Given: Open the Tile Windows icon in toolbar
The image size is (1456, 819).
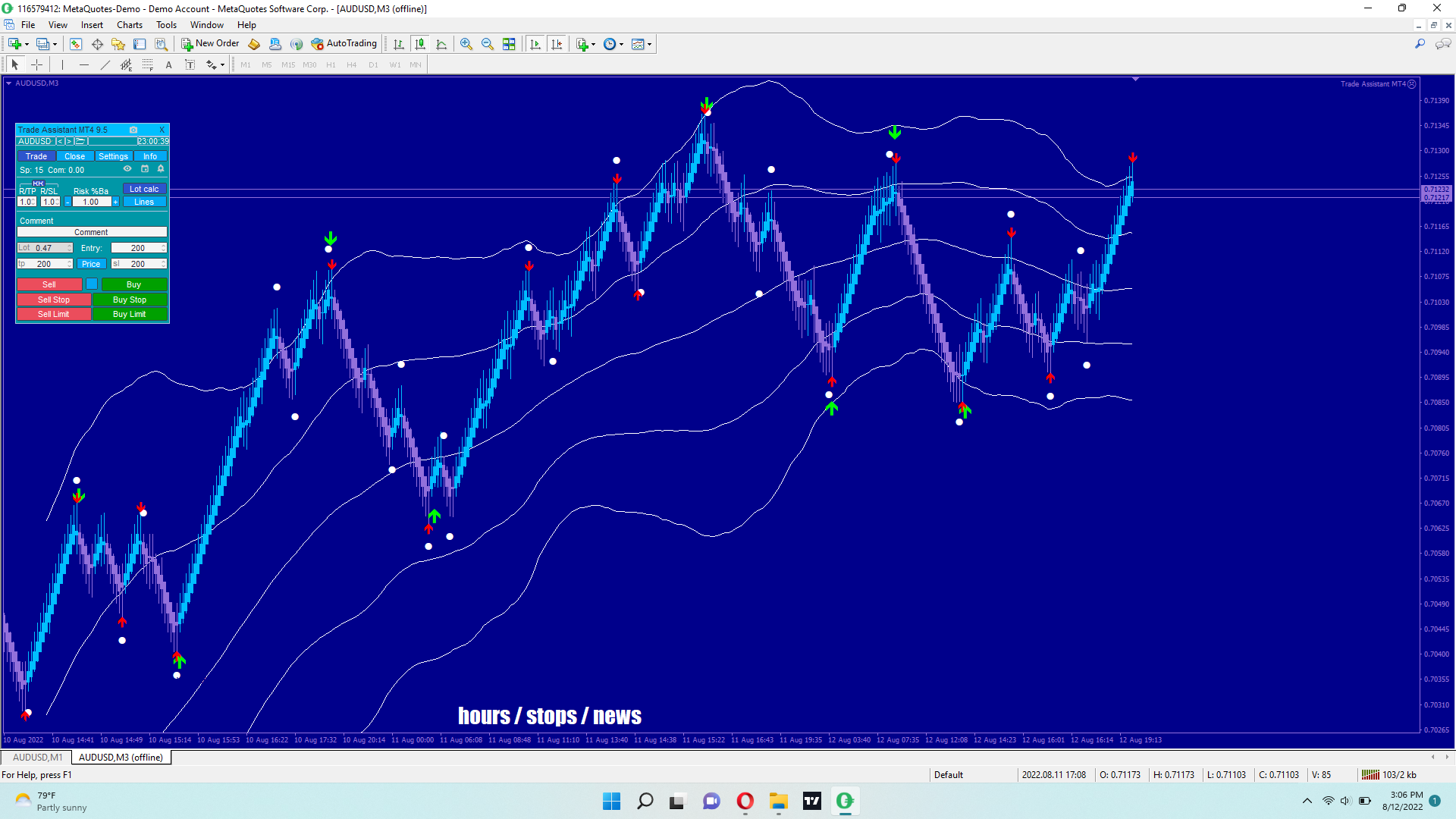Looking at the screenshot, I should coord(509,44).
